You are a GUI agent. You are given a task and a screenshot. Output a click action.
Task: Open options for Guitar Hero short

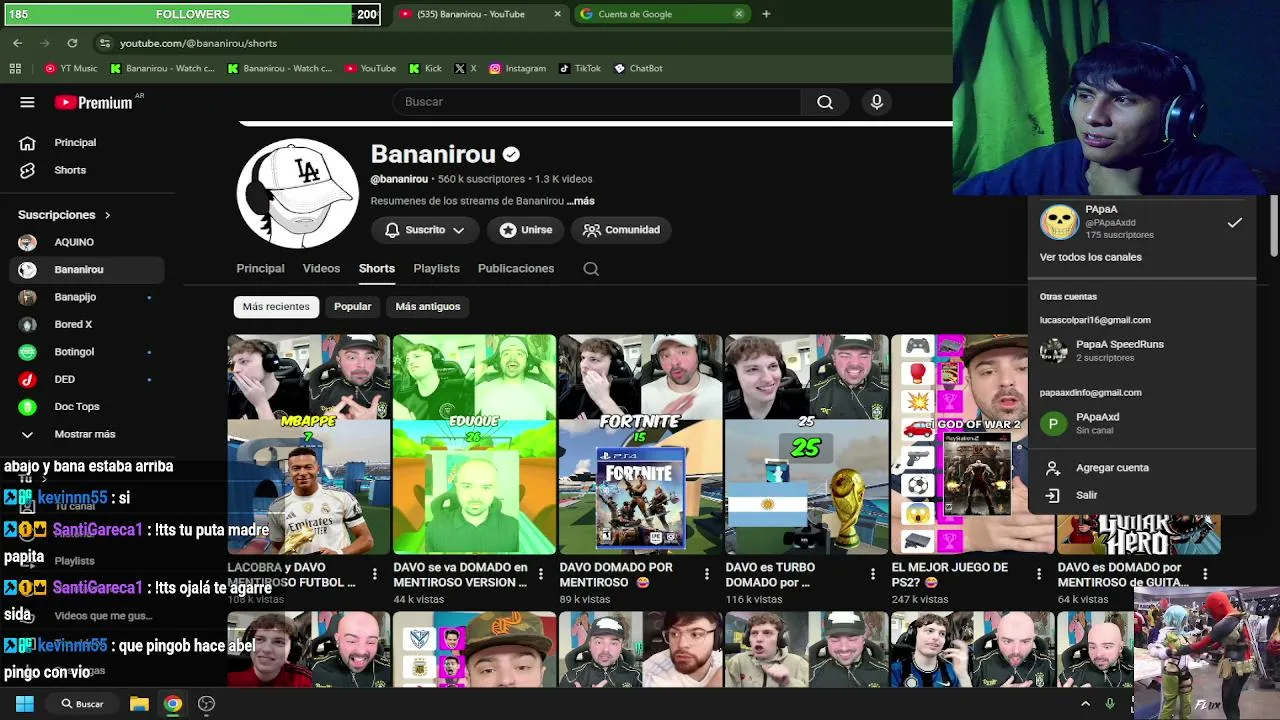pos(1205,574)
